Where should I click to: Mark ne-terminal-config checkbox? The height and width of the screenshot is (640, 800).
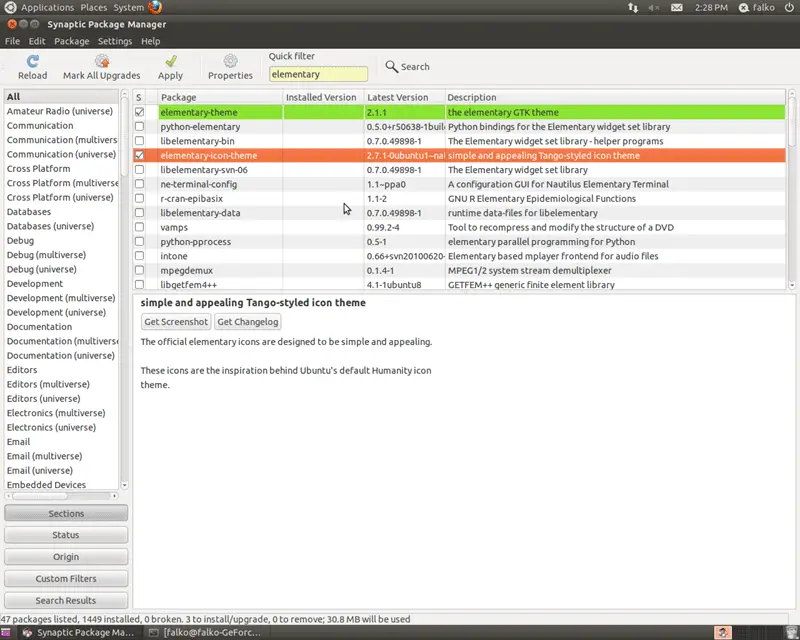click(139, 184)
